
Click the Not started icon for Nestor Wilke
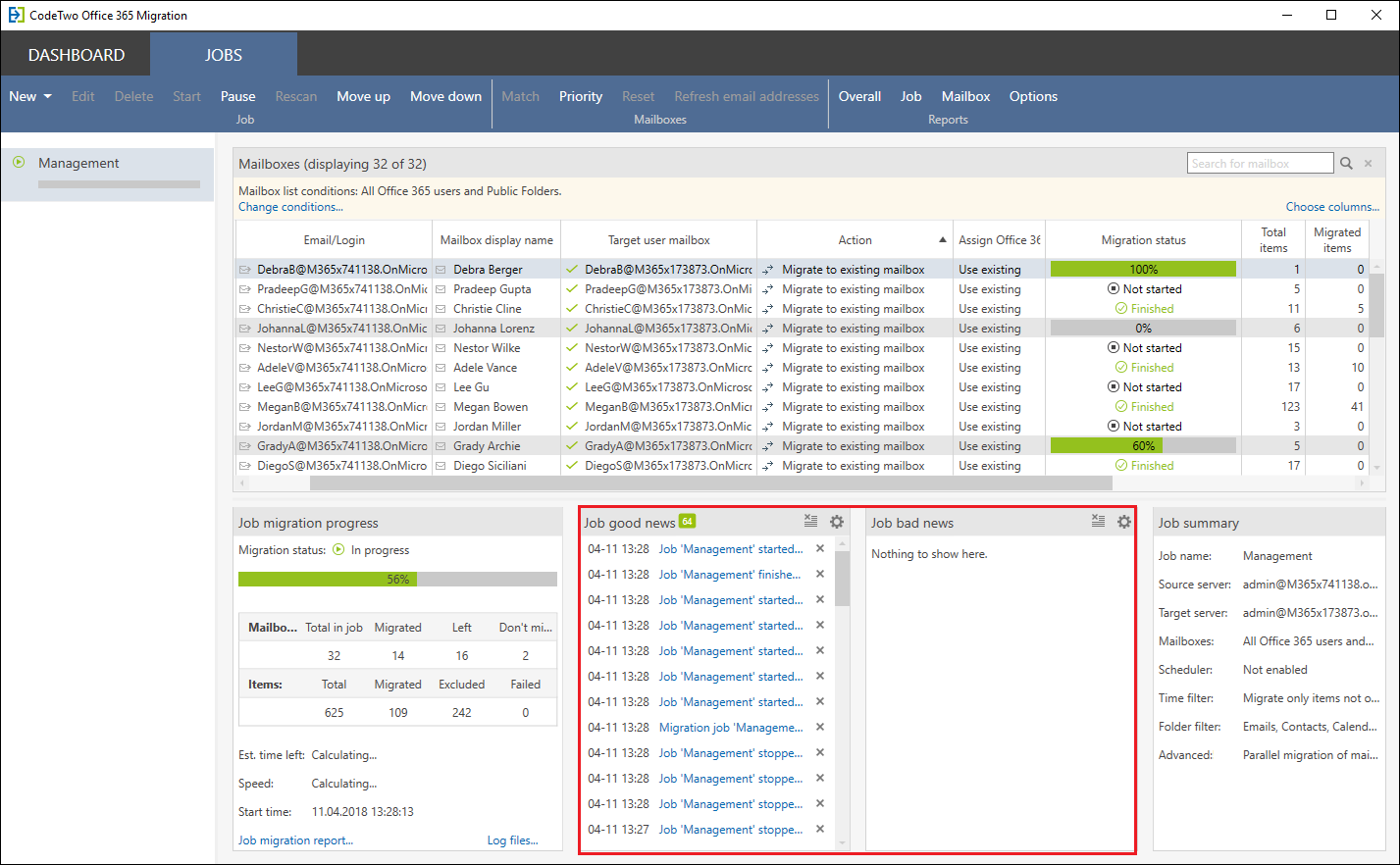coord(1114,348)
